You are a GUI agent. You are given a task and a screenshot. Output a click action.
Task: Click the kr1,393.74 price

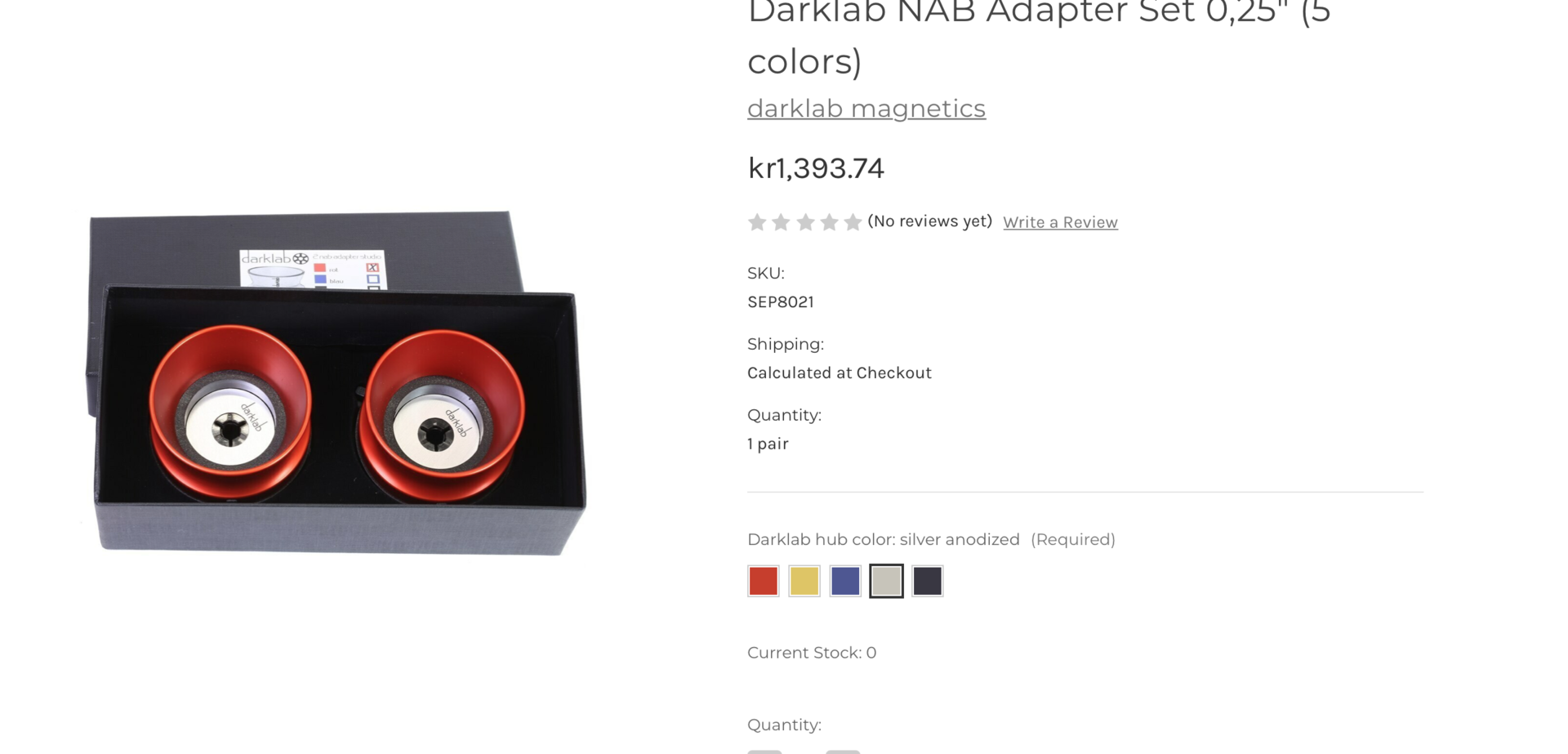pyautogui.click(x=816, y=168)
